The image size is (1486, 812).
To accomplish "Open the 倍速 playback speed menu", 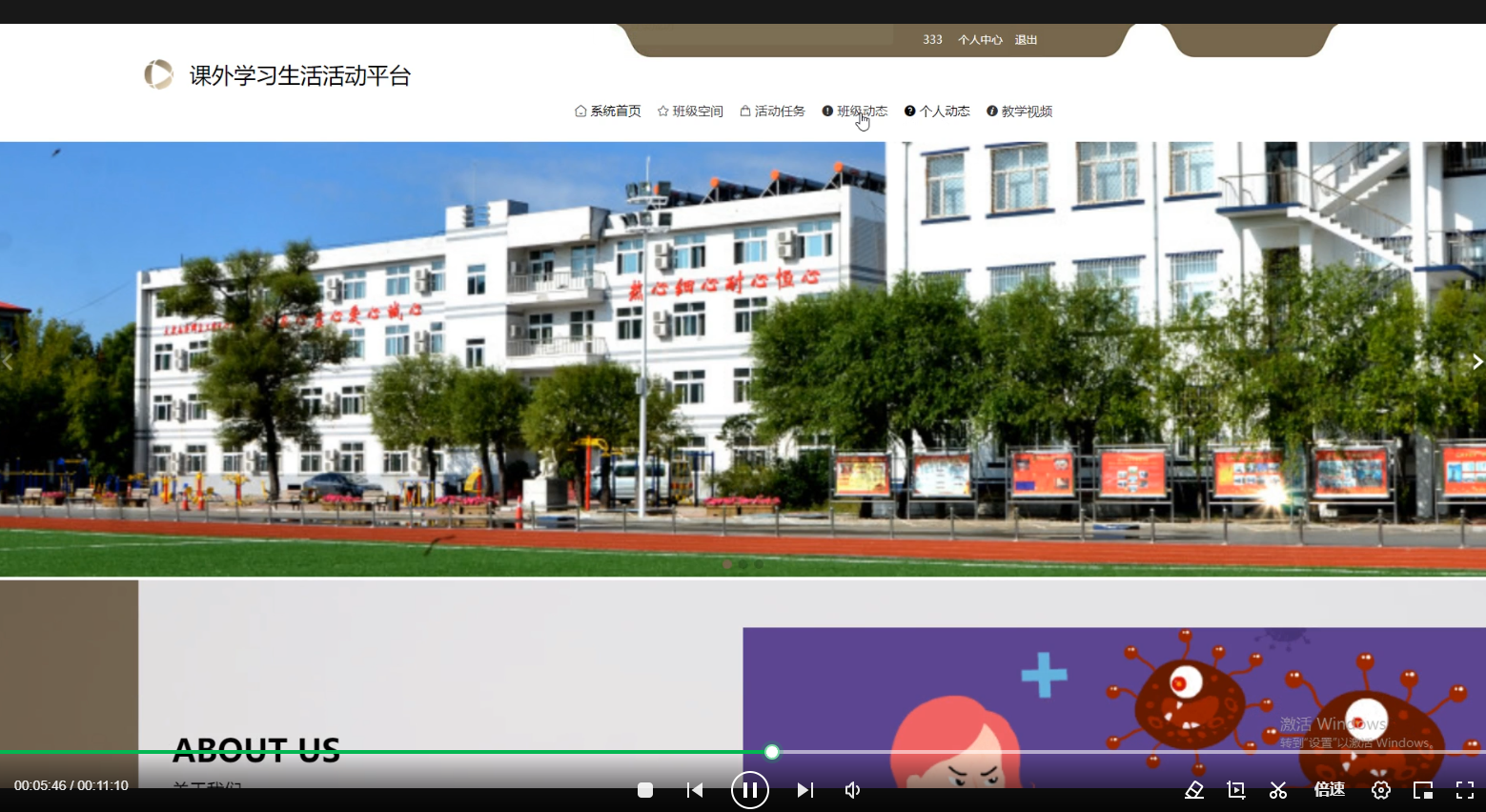I will pos(1330,790).
